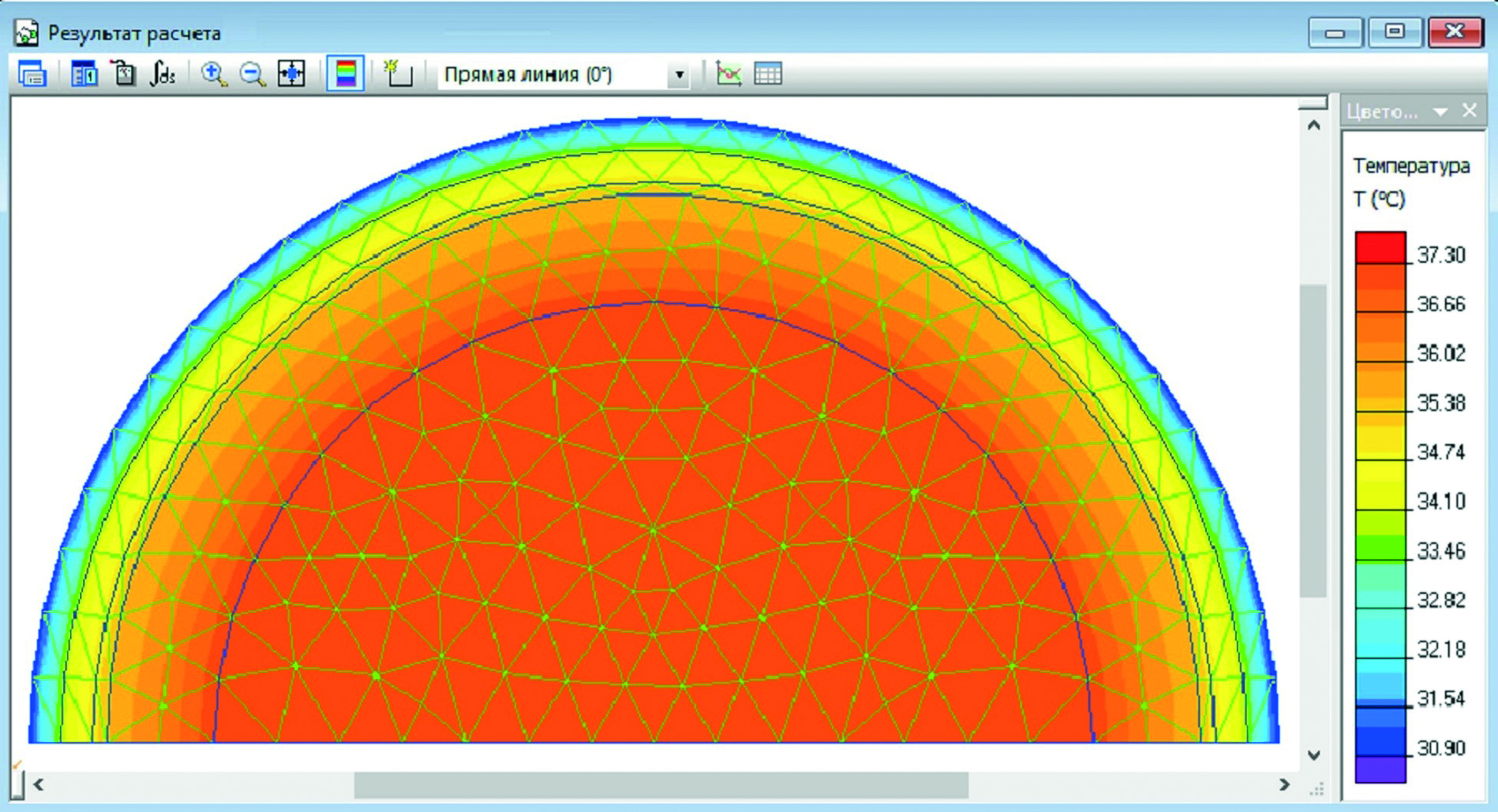This screenshot has width=1498, height=812.
Task: Expand the 'Прямая линия (0°)' dropdown arrow
Action: [x=679, y=75]
